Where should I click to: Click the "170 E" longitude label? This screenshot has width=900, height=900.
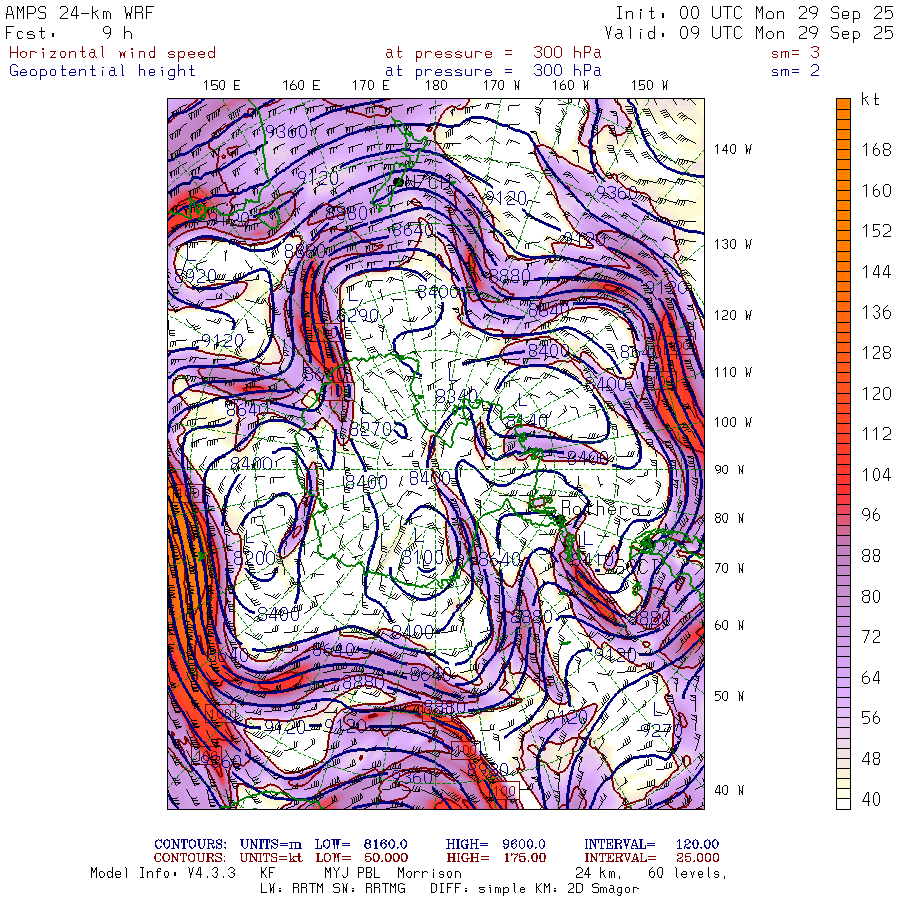pyautogui.click(x=370, y=86)
